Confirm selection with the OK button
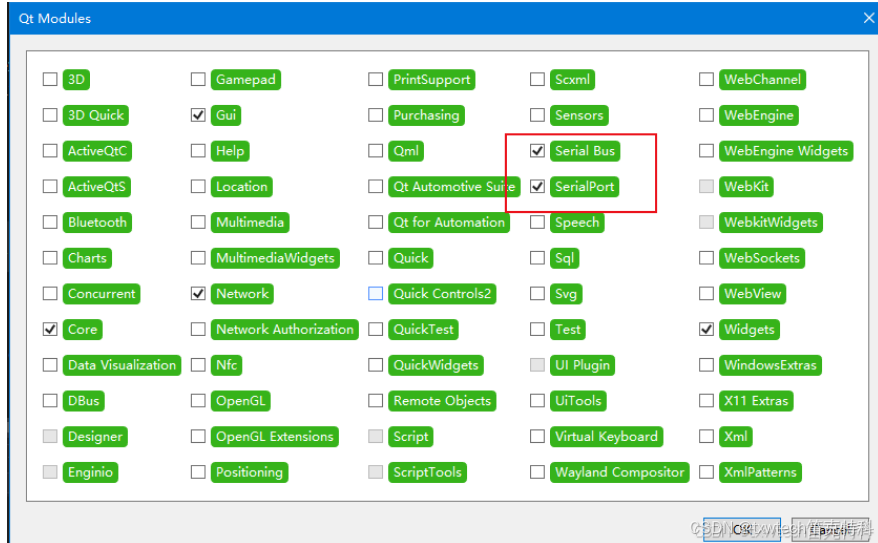The height and width of the screenshot is (543, 878). [x=742, y=529]
